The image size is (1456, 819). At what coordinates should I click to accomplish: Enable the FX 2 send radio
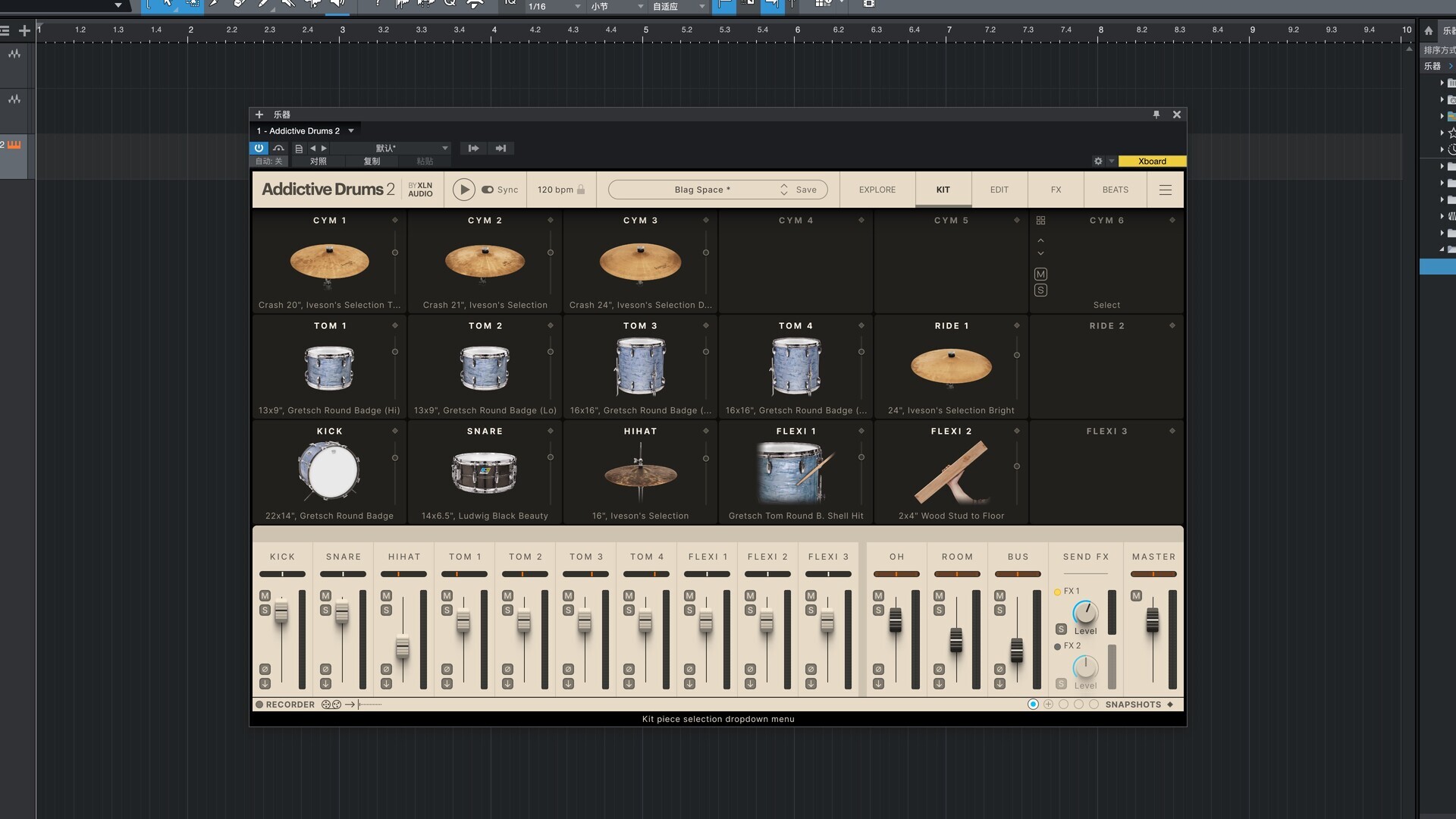pyautogui.click(x=1057, y=647)
